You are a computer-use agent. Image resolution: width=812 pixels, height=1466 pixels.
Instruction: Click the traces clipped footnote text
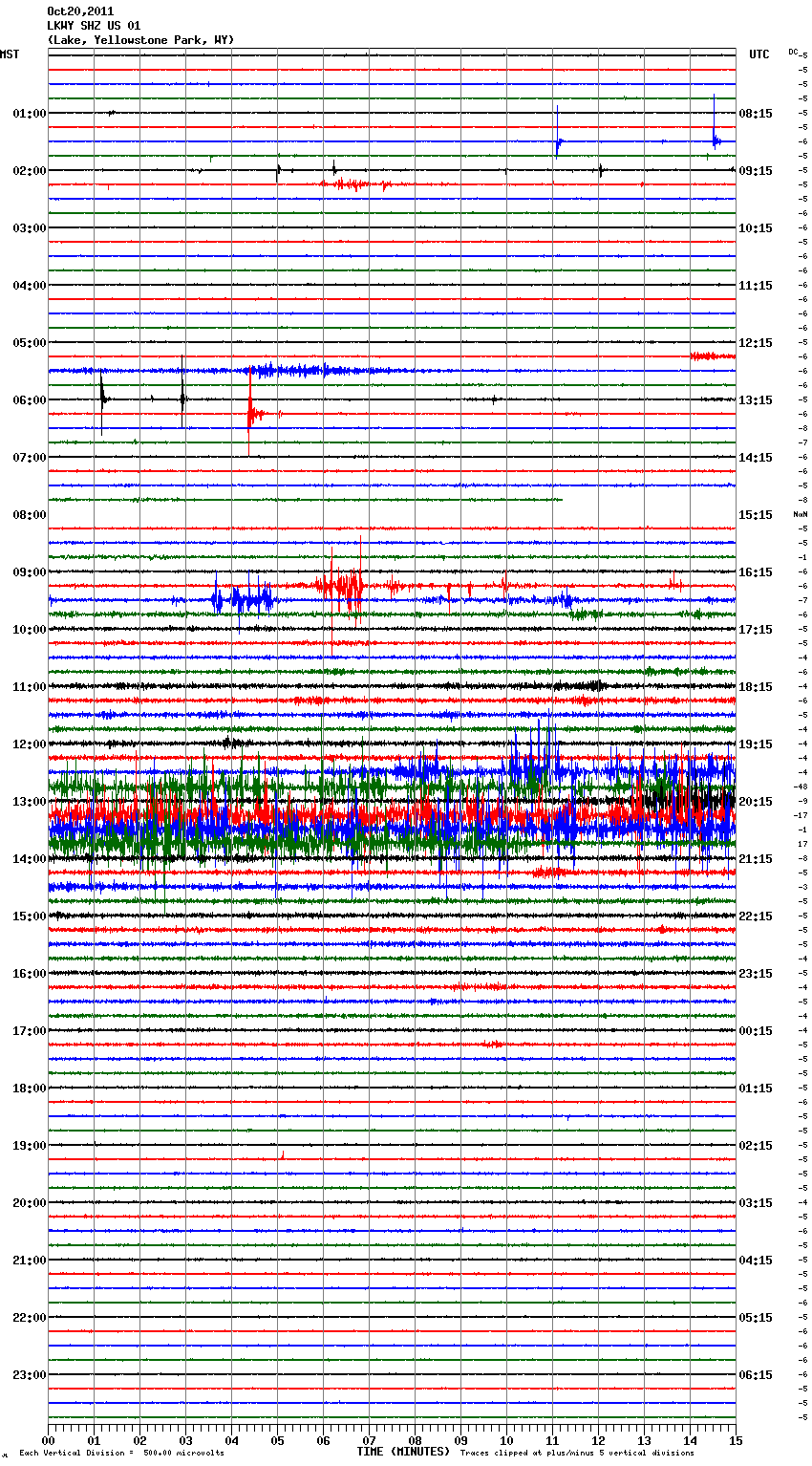(x=577, y=1454)
